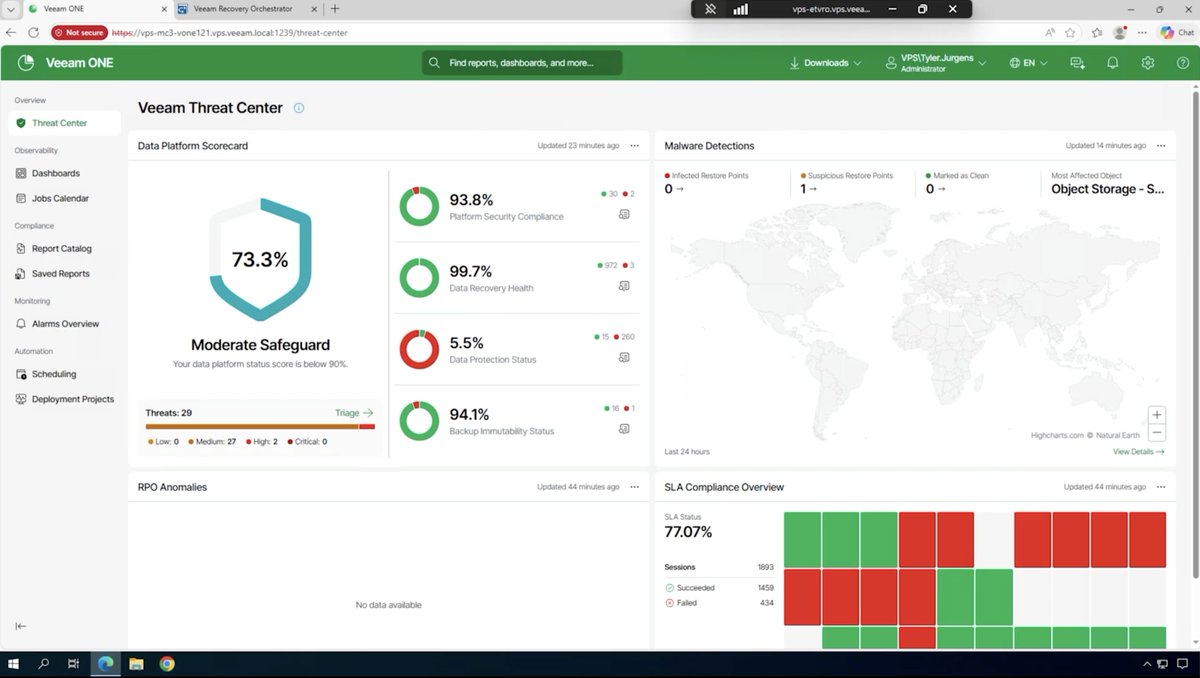This screenshot has height=678, width=1200.
Task: Open report icon for Platform Security Compliance
Action: [x=624, y=214]
